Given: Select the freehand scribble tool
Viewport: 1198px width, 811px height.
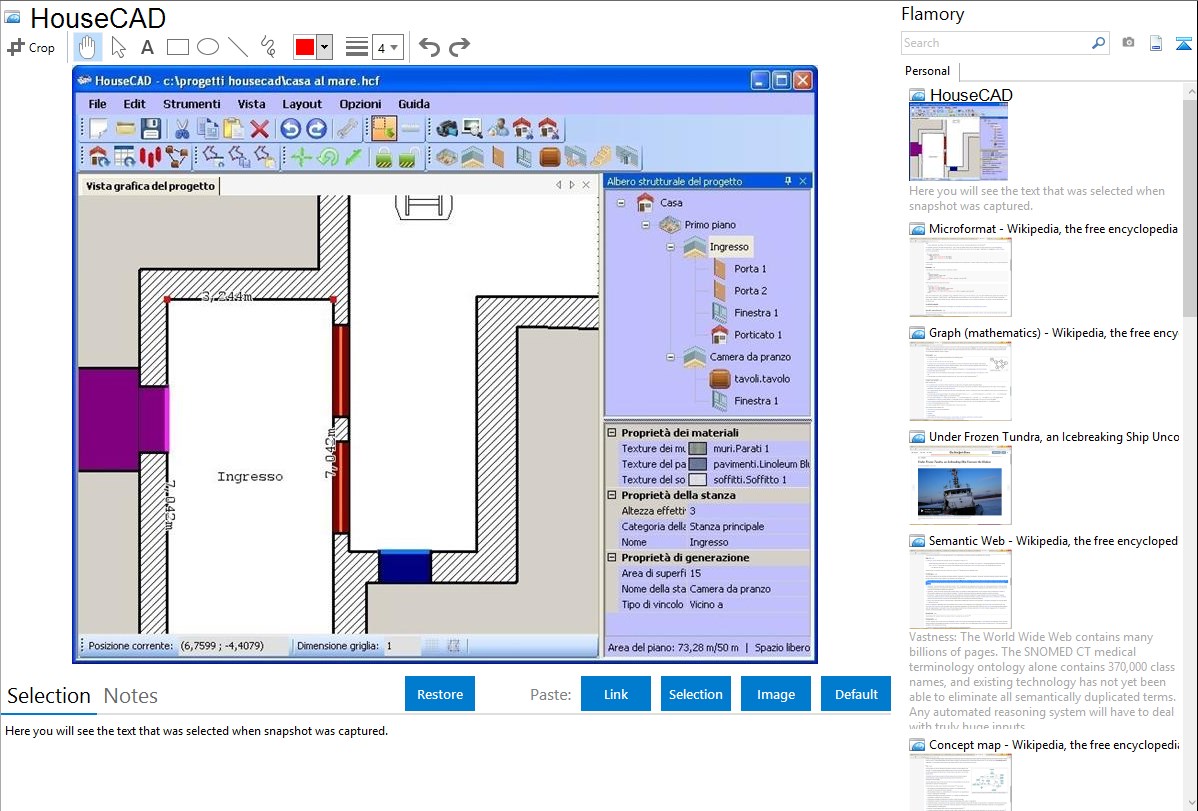Looking at the screenshot, I should [x=268, y=47].
